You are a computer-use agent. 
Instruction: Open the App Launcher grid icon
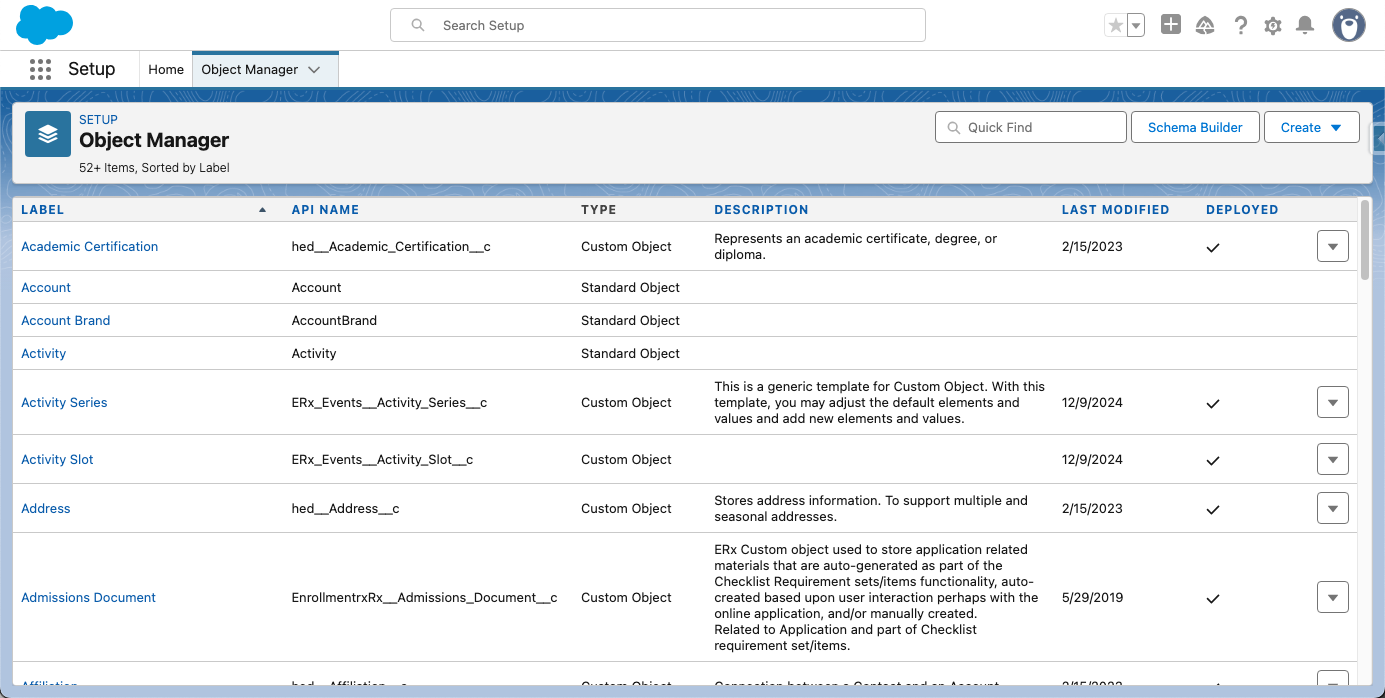[40, 69]
